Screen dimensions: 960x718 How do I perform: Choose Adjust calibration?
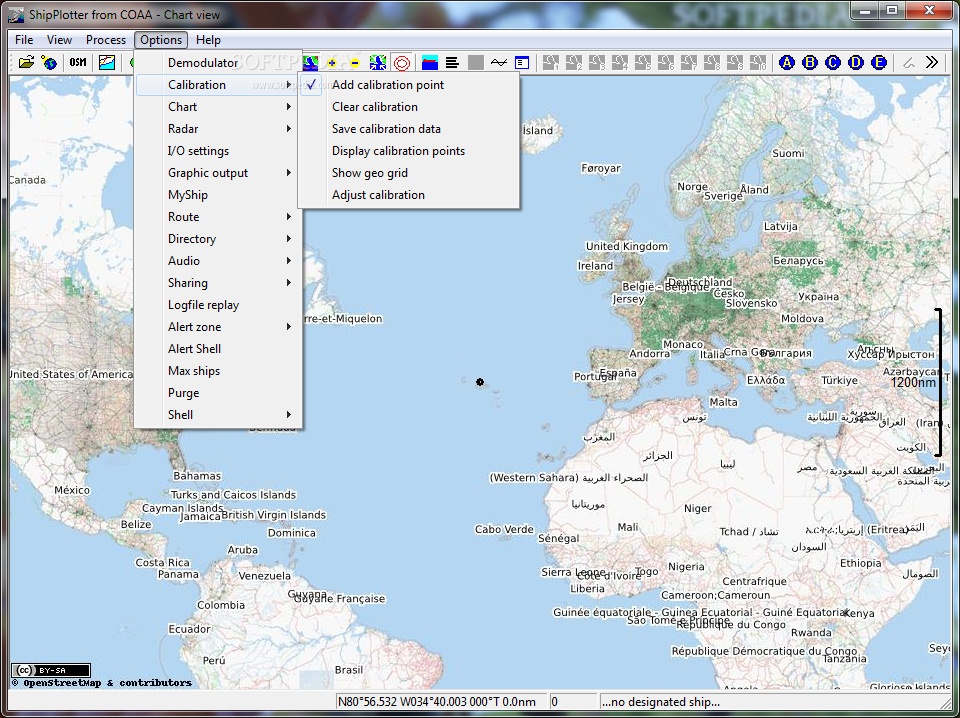(408, 195)
